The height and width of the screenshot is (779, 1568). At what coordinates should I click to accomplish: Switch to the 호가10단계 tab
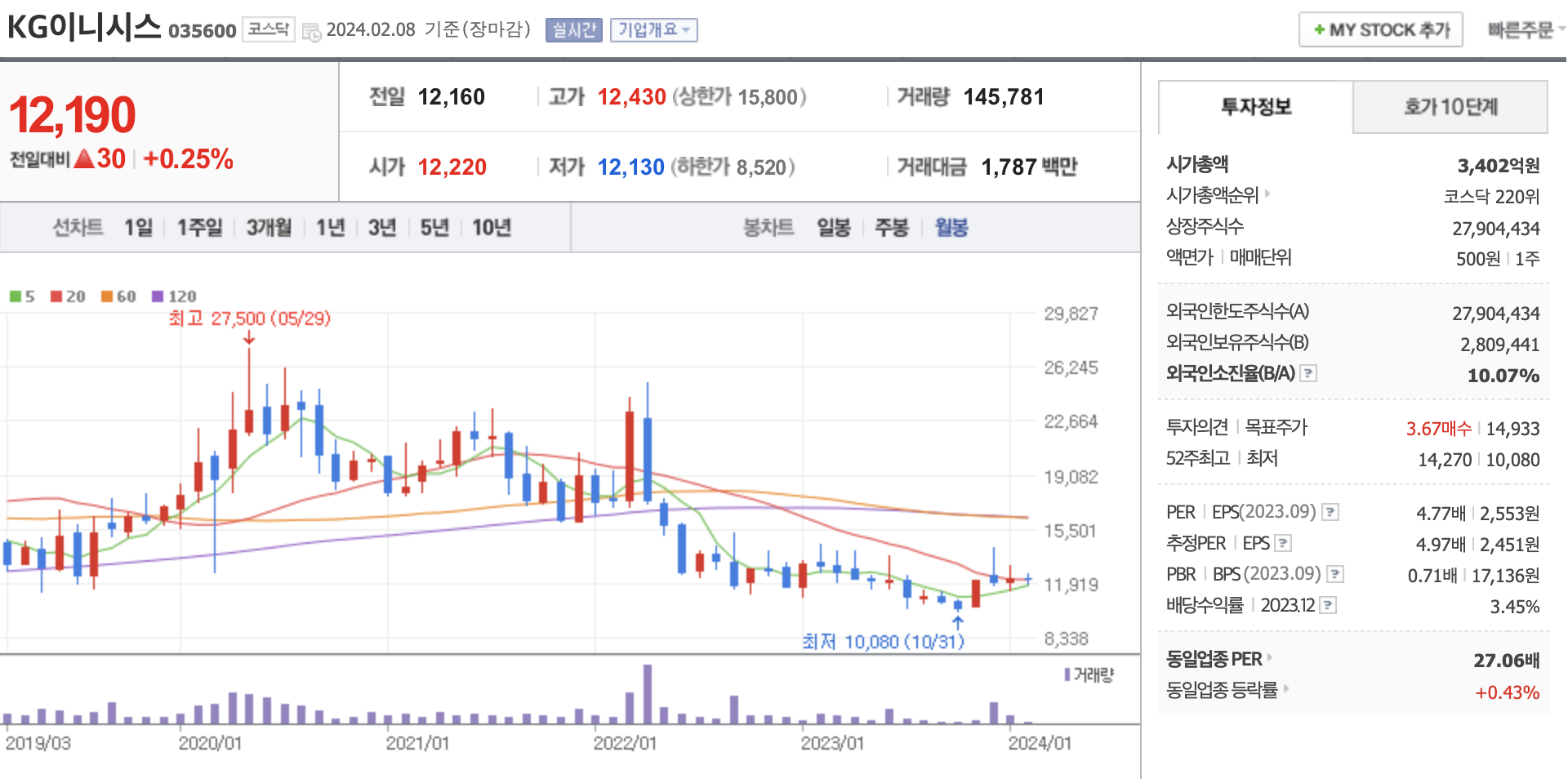[x=1450, y=107]
